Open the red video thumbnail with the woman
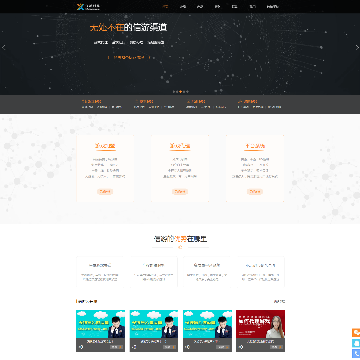 (x=261, y=324)
